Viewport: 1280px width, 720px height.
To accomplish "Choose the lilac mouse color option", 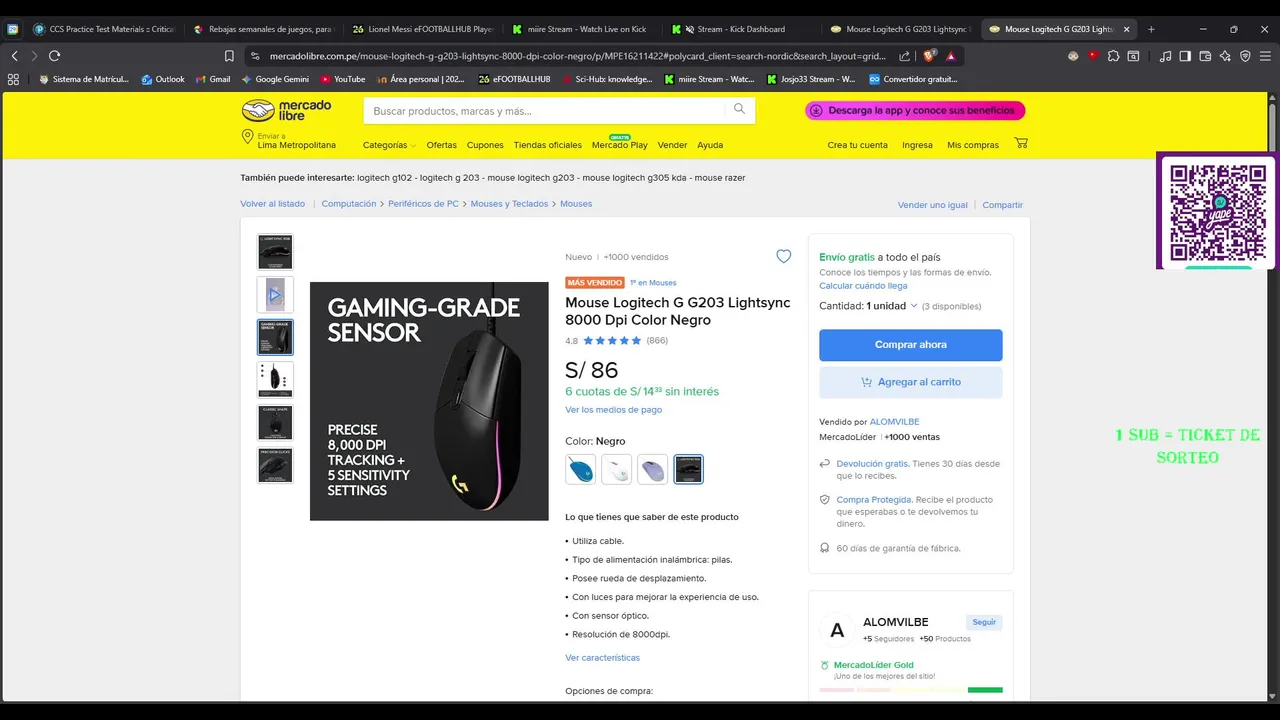I will click(652, 469).
